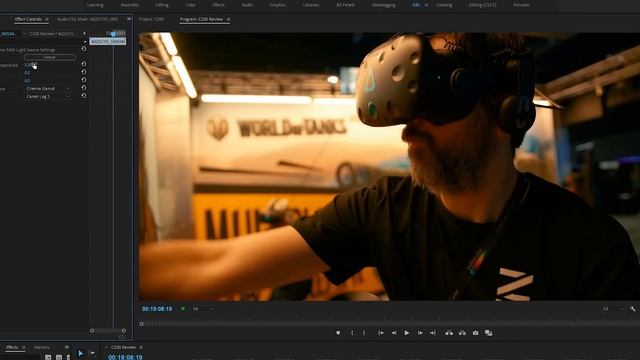Open the Project: C200 tab
The width and height of the screenshot is (640, 360).
click(151, 19)
